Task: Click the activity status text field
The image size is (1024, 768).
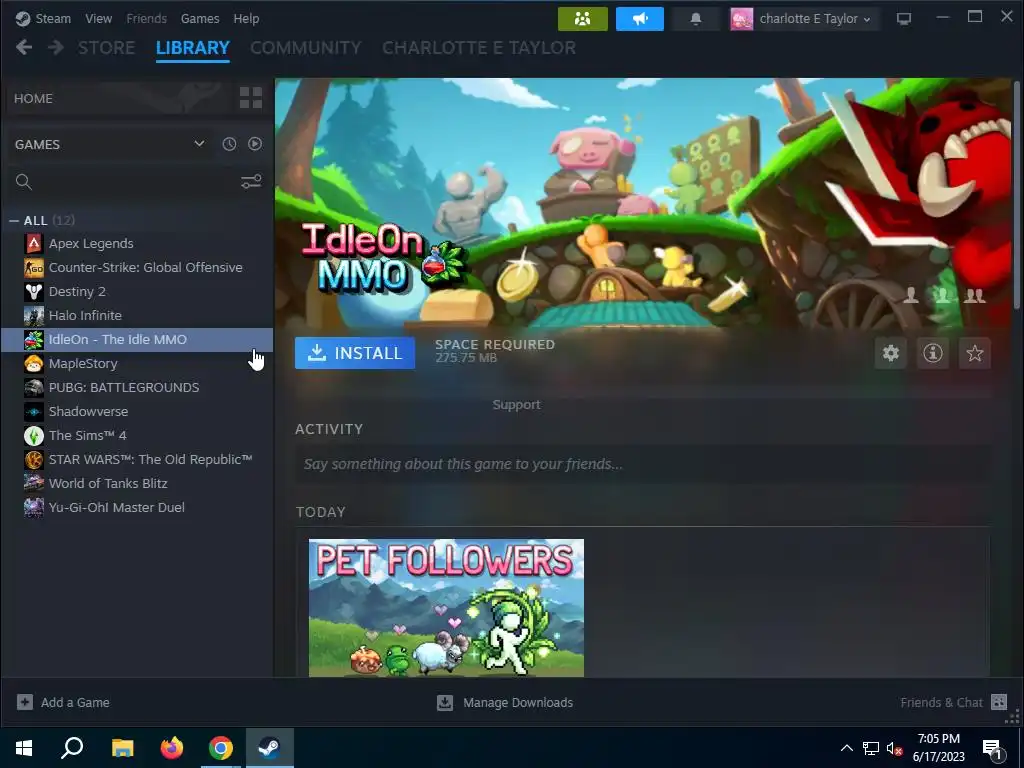Action: pos(643,464)
